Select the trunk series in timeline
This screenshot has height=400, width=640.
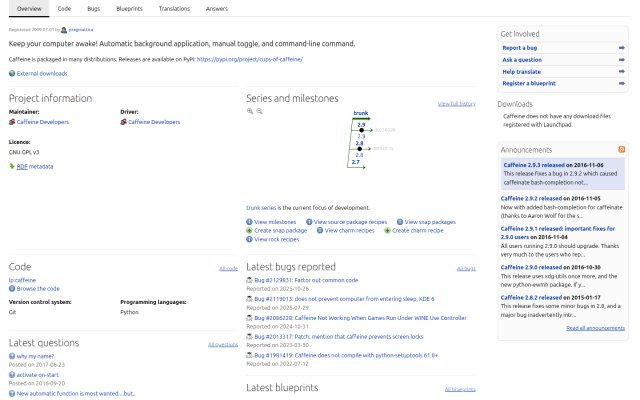(361, 113)
